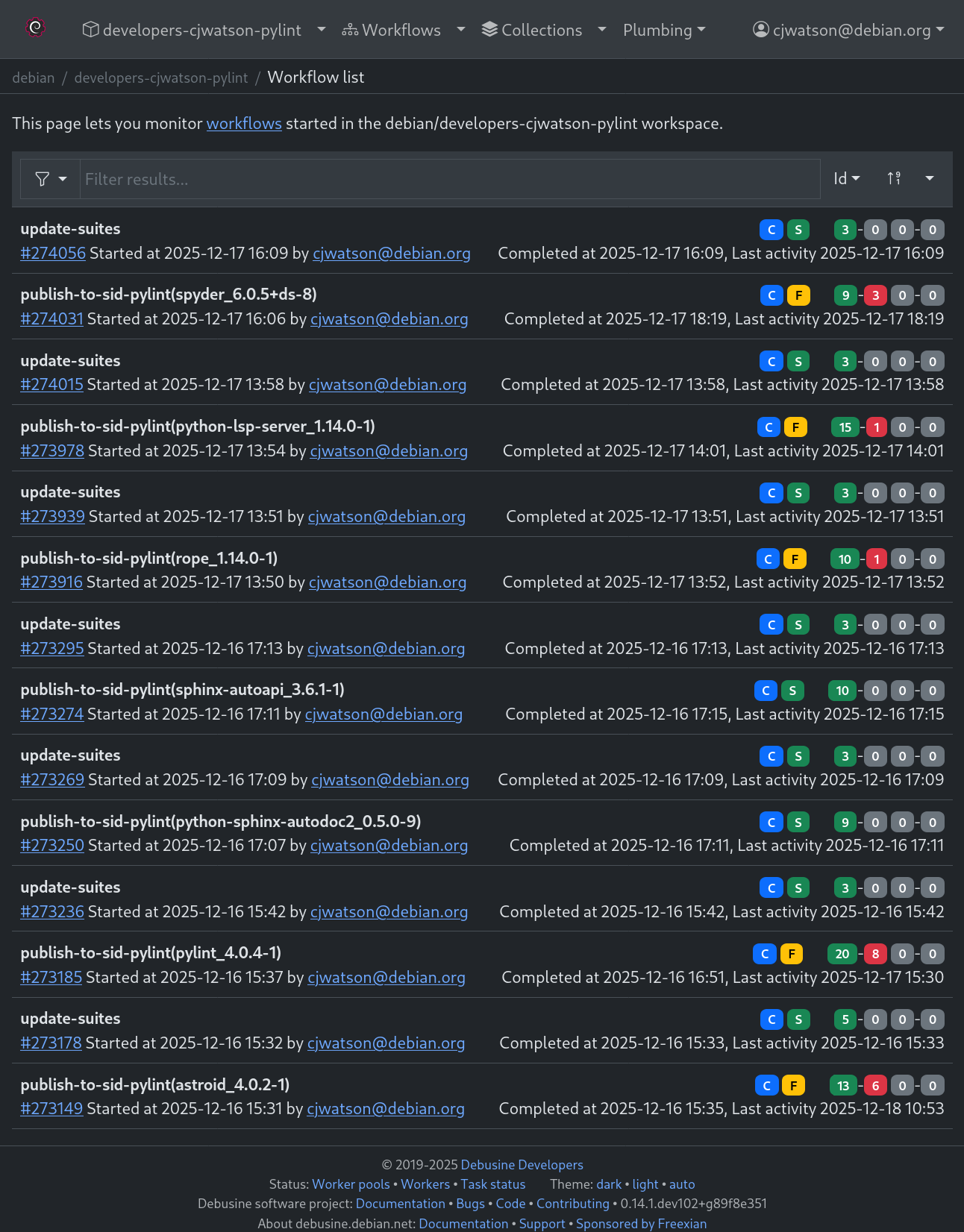The width and height of the screenshot is (964, 1232).
Task: Open the Contributing footer link
Action: (573, 1204)
